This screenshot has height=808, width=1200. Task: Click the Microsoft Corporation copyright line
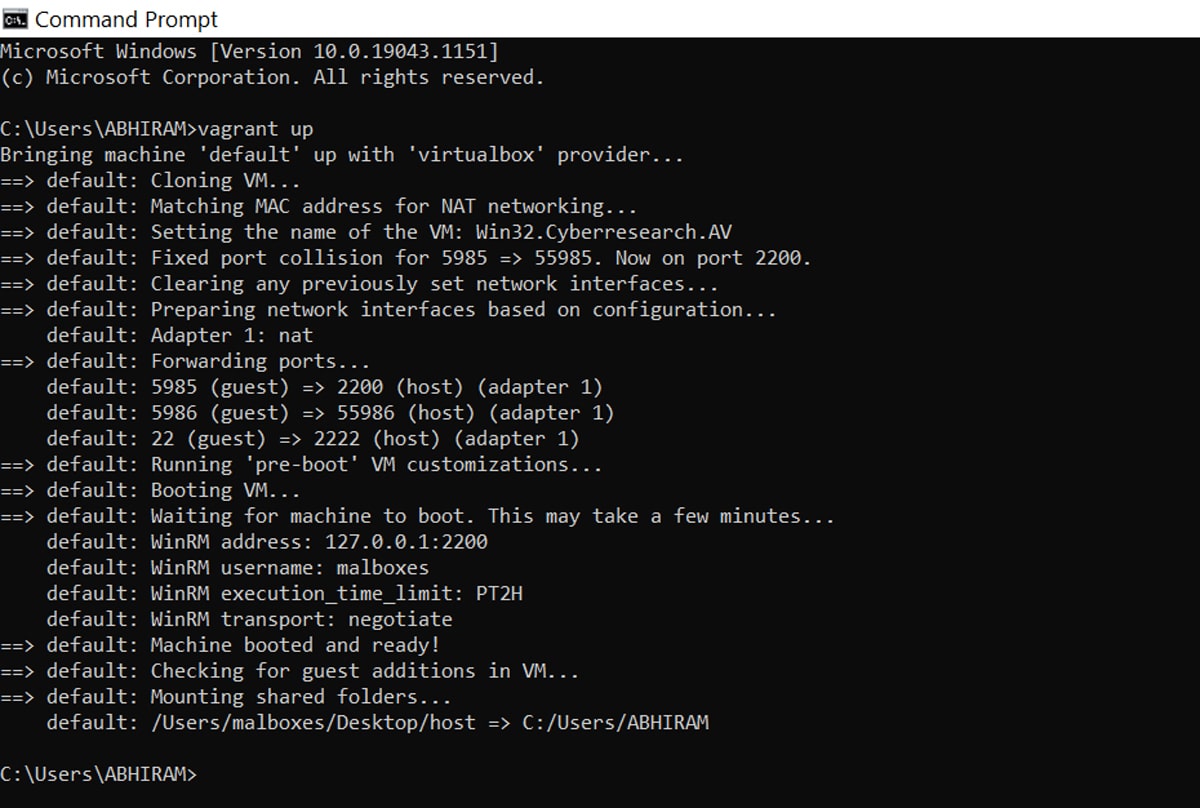272,77
